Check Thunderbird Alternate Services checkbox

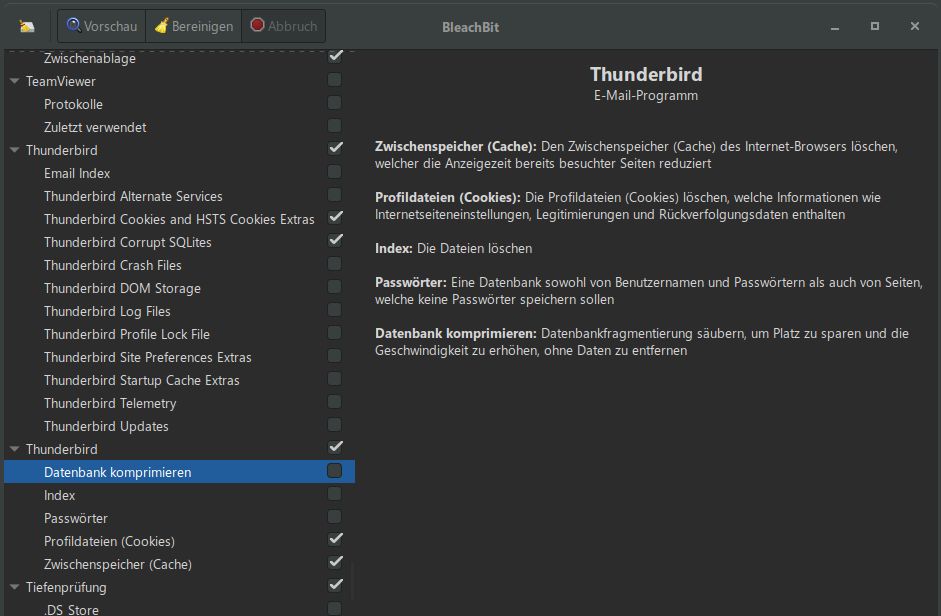335,195
